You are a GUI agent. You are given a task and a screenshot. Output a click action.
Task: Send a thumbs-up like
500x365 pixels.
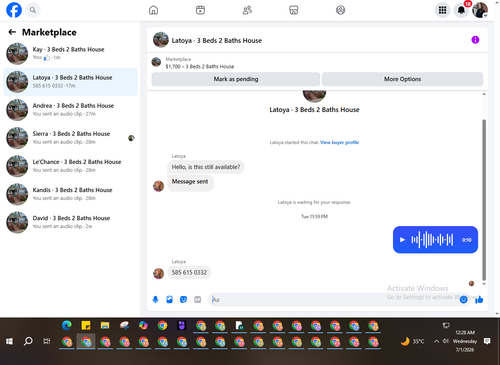[479, 300]
